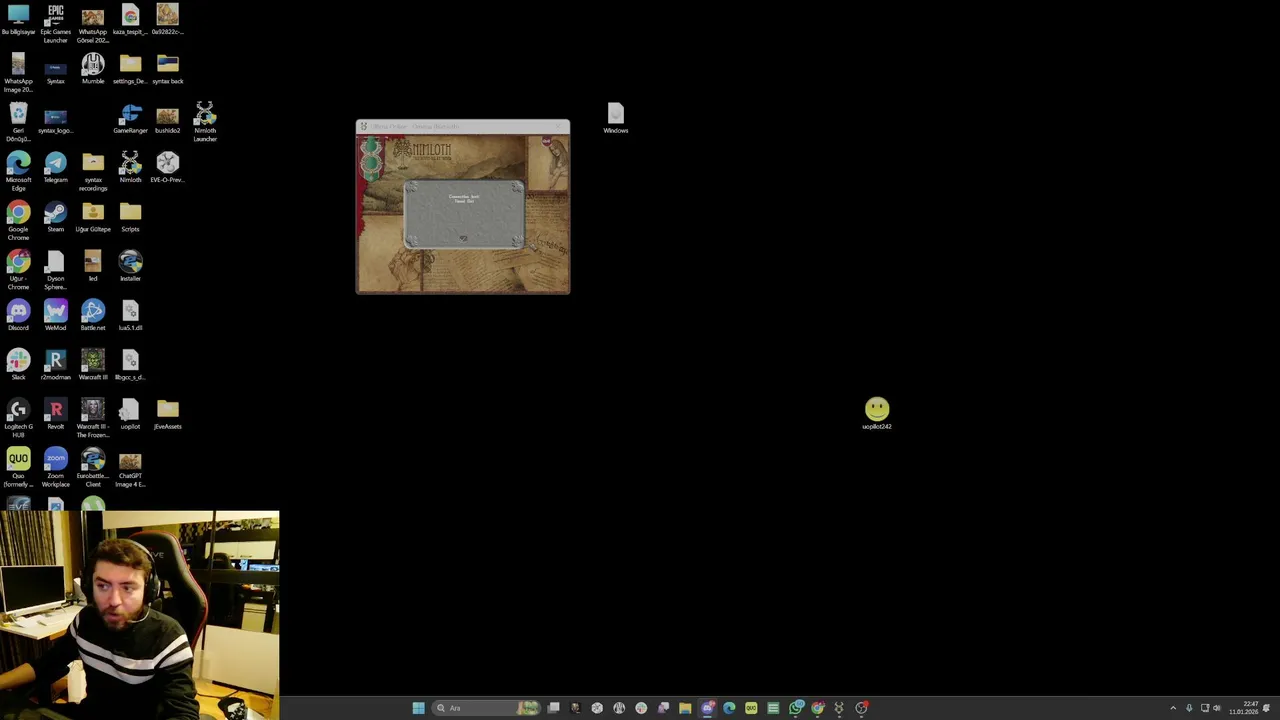Select the Dyson Sphere shortcut

(x=55, y=270)
